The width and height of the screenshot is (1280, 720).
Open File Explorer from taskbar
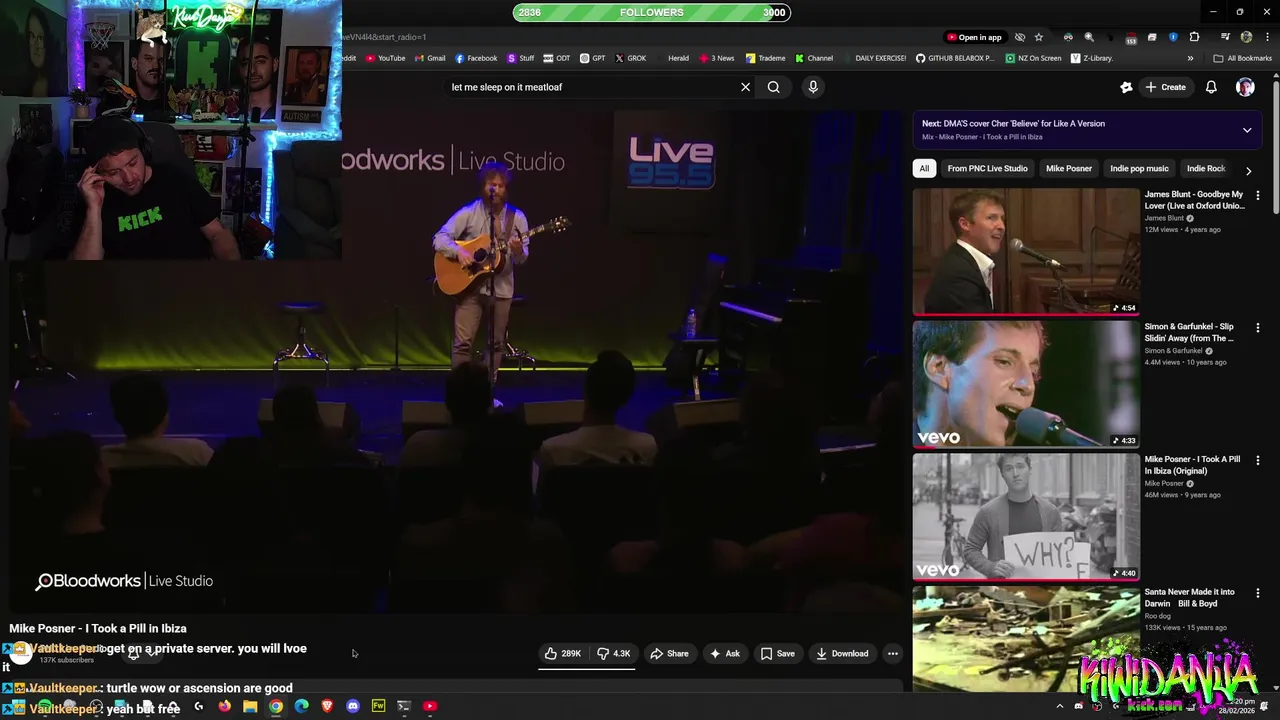pos(250,706)
